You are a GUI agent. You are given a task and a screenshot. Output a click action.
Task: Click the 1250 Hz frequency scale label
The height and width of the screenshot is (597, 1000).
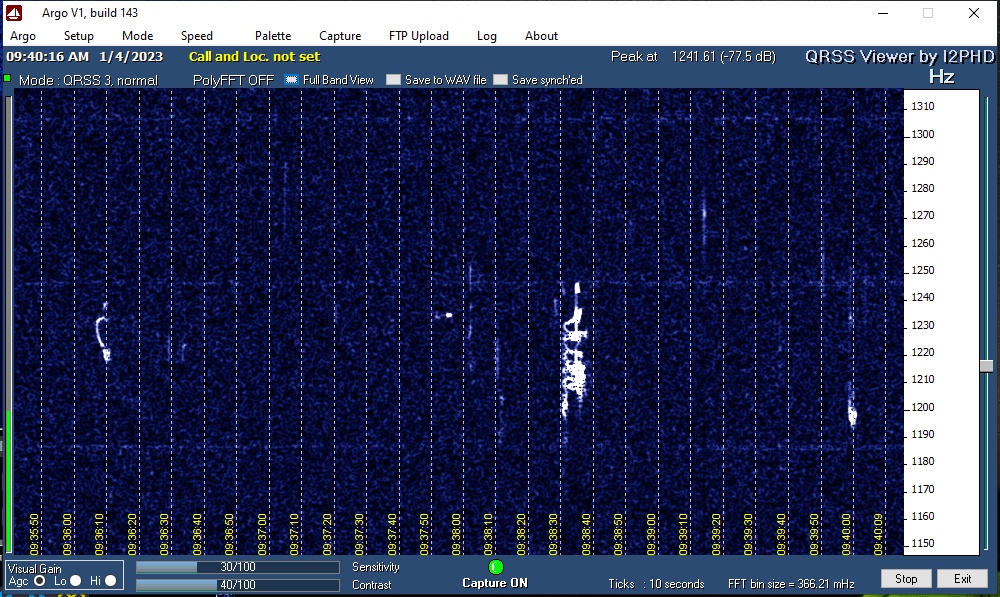(923, 270)
